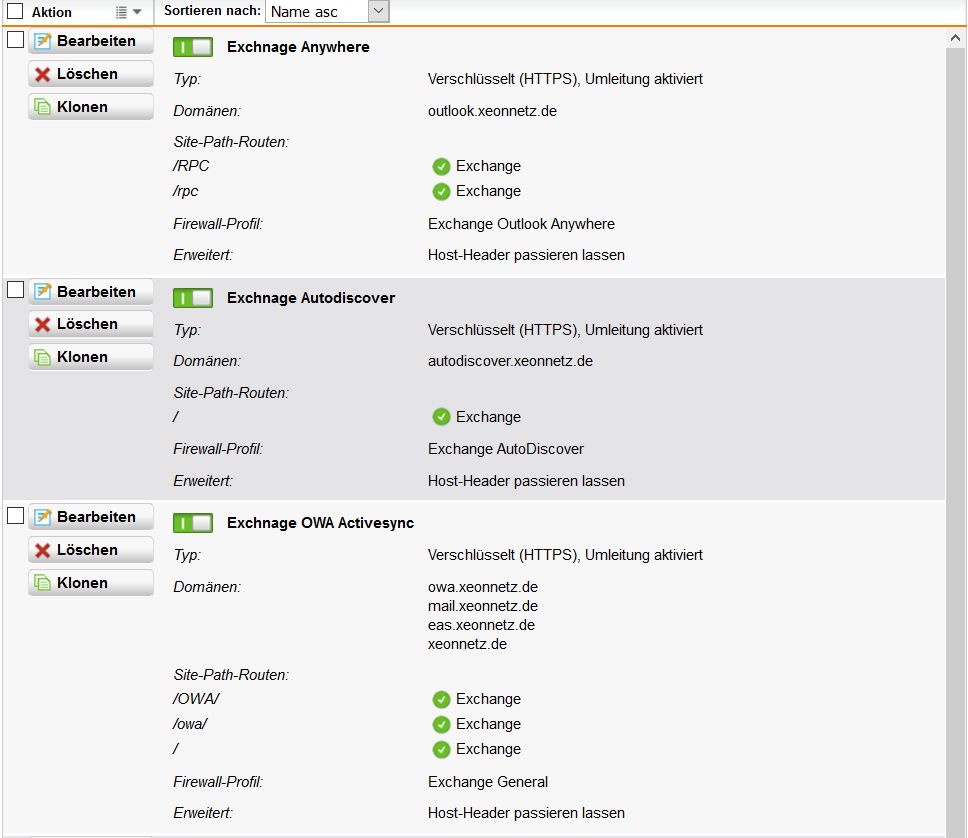The height and width of the screenshot is (838, 968).
Task: Check the select-all Aktion checkbox
Action: coord(15,11)
